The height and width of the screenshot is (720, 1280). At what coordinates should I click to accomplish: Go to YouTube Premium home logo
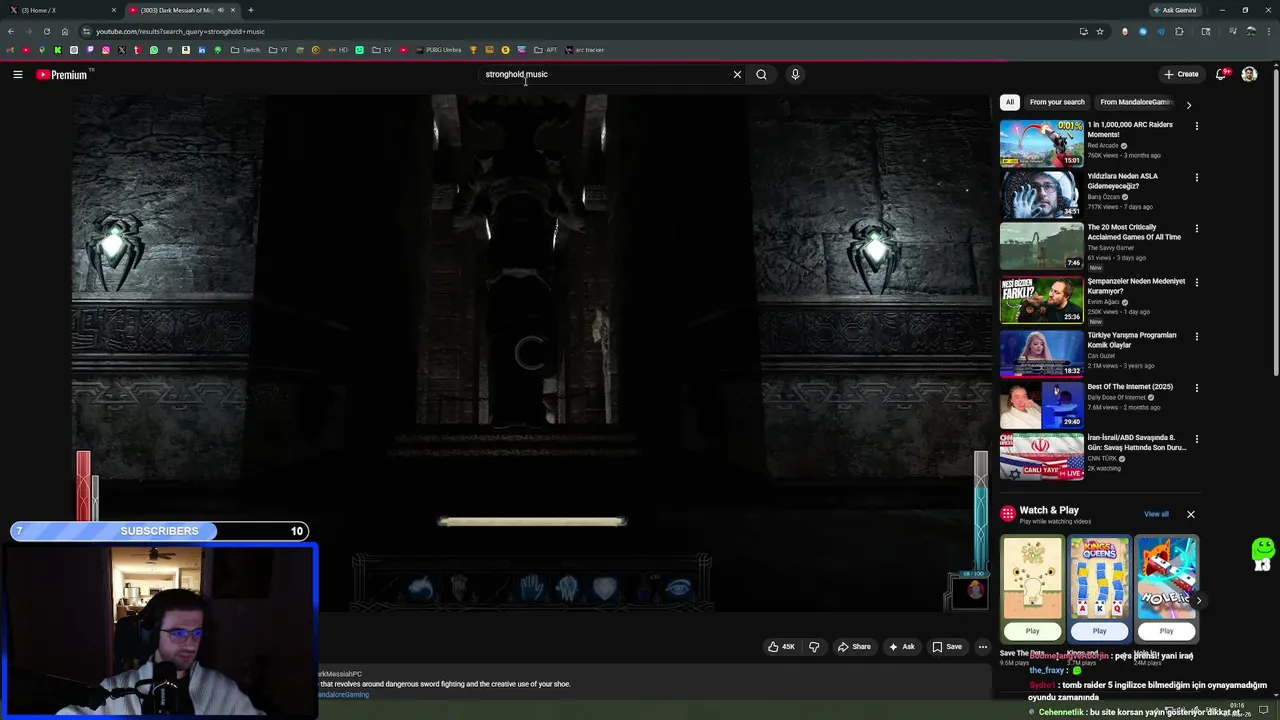pos(62,74)
